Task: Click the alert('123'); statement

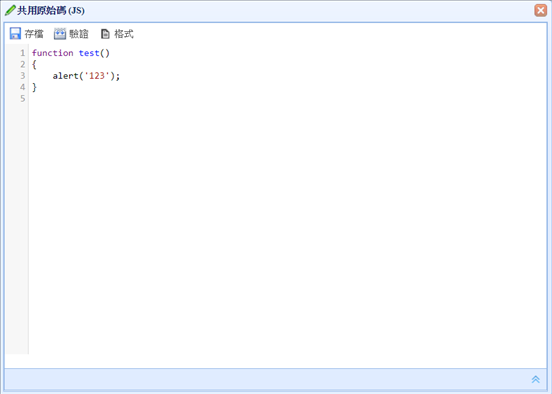Action: point(86,76)
